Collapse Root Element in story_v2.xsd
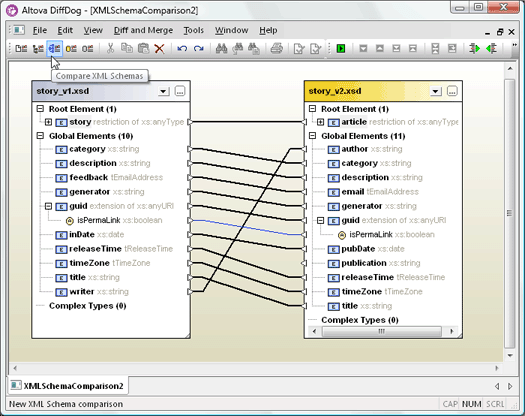525x416 pixels. coord(312,109)
